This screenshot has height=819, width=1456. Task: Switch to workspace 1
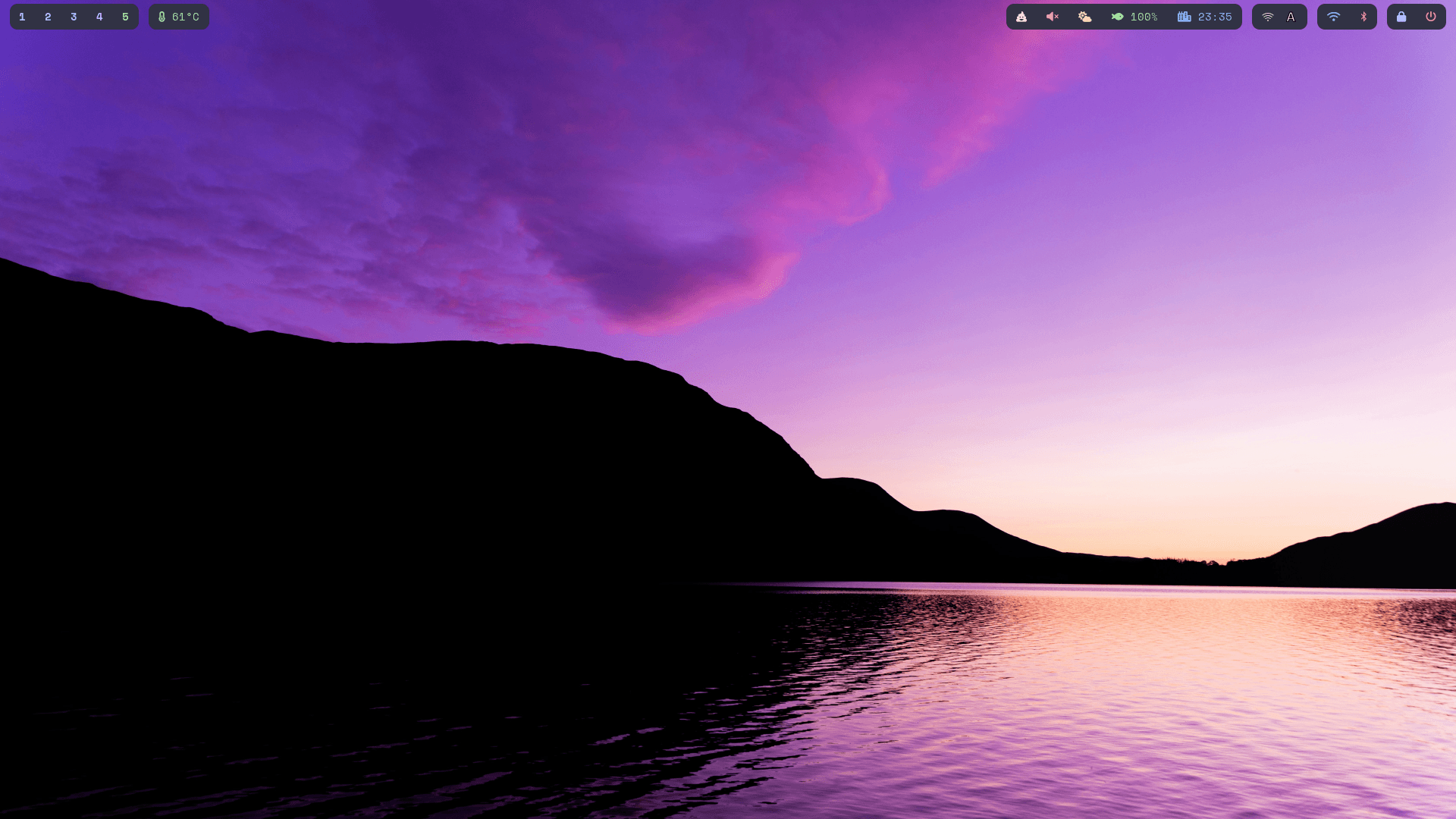(x=23, y=16)
